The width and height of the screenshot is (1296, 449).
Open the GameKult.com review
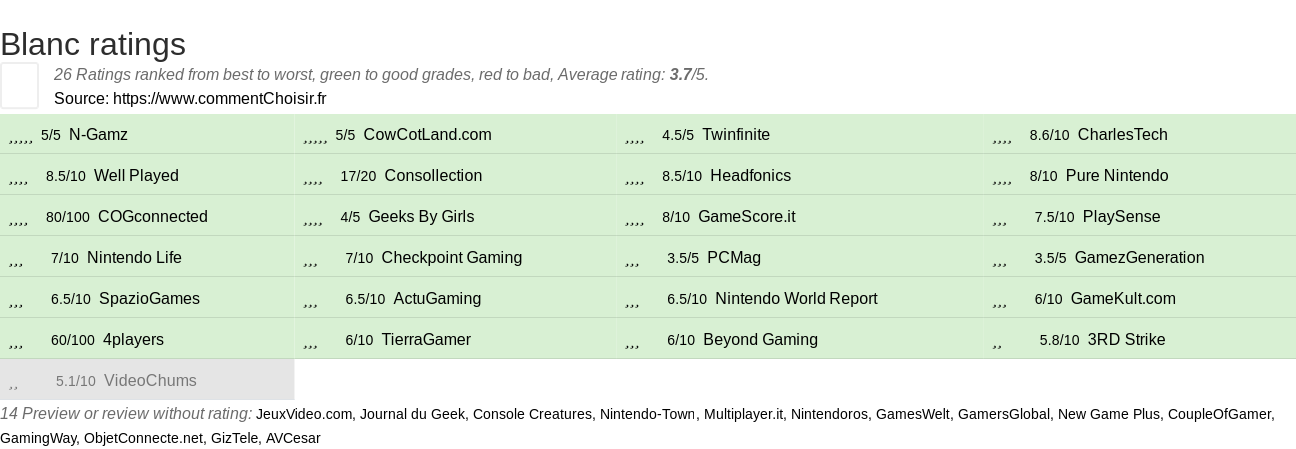(x=1123, y=299)
